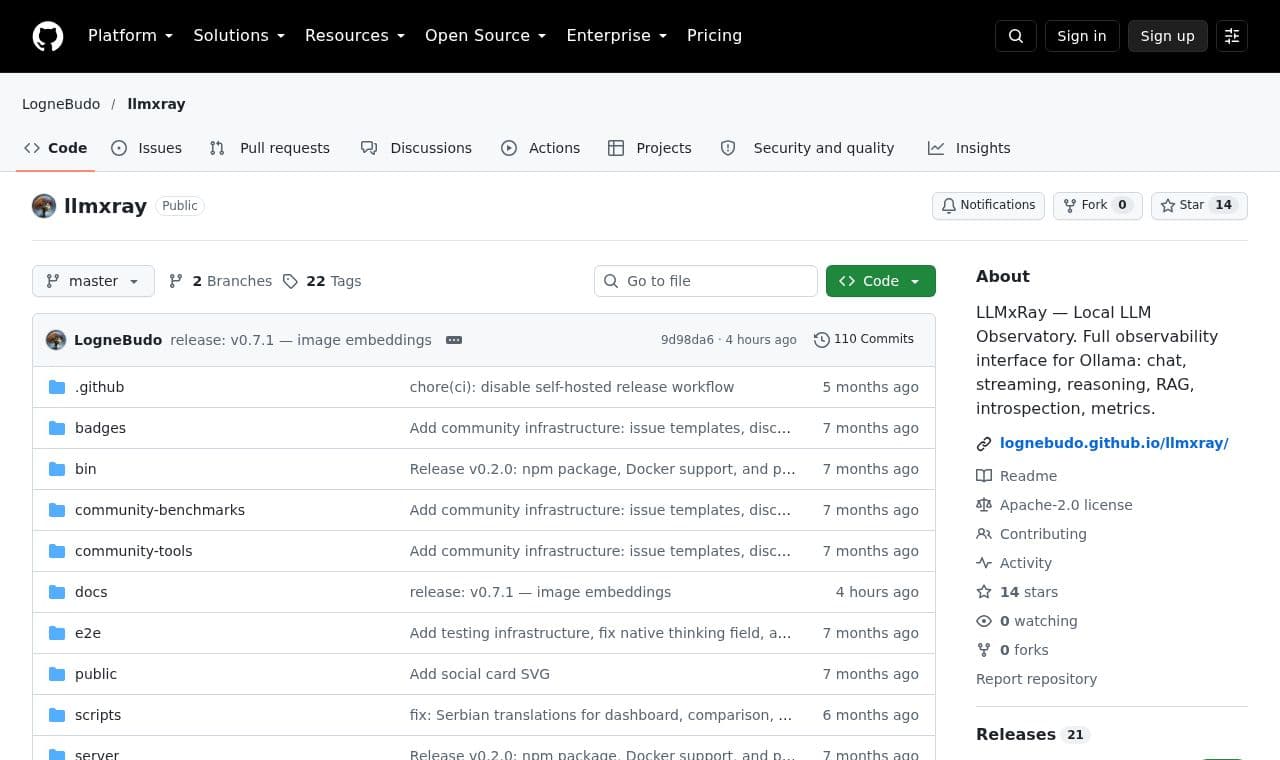Screen dimensions: 1280x760
Task: Click the bell Notifications button
Action: [988, 205]
